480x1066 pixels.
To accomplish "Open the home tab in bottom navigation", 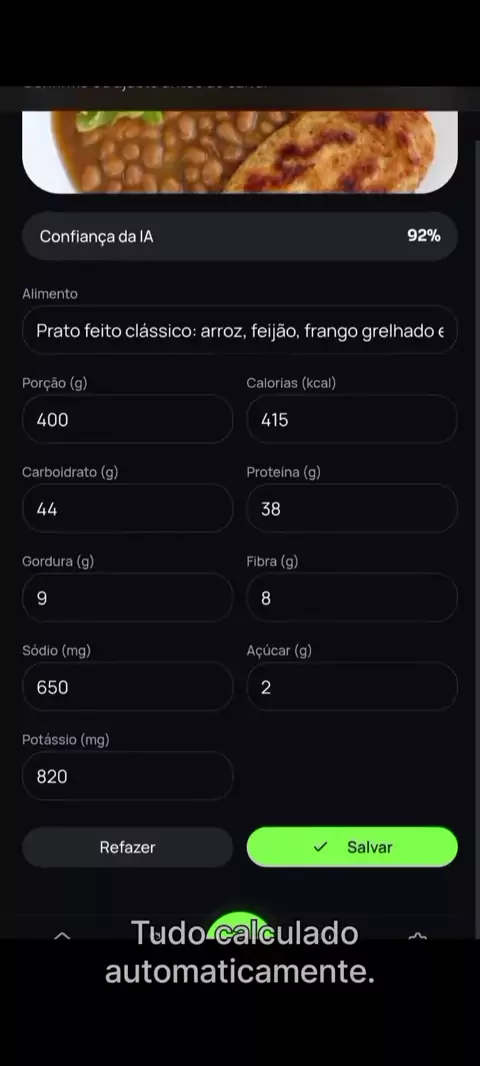I will pyautogui.click(x=62, y=935).
